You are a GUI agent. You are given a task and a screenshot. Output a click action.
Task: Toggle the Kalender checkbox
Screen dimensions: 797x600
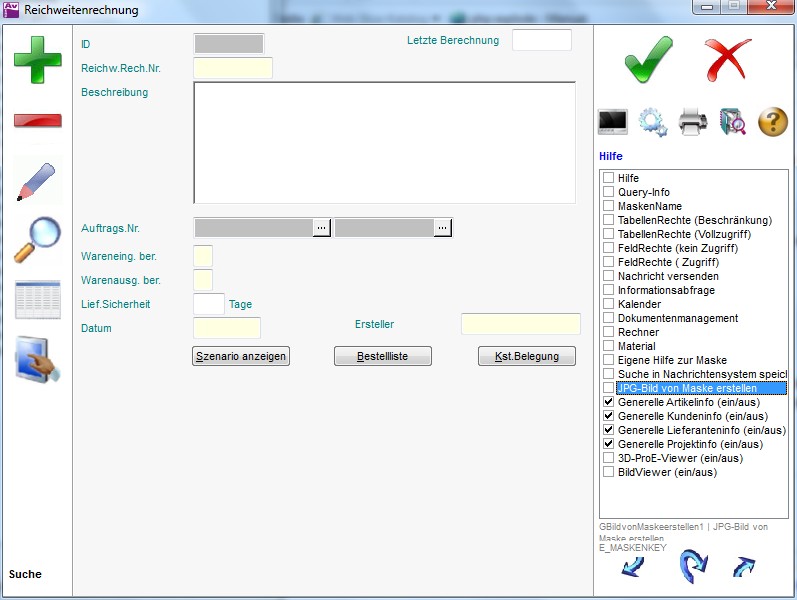coord(608,304)
